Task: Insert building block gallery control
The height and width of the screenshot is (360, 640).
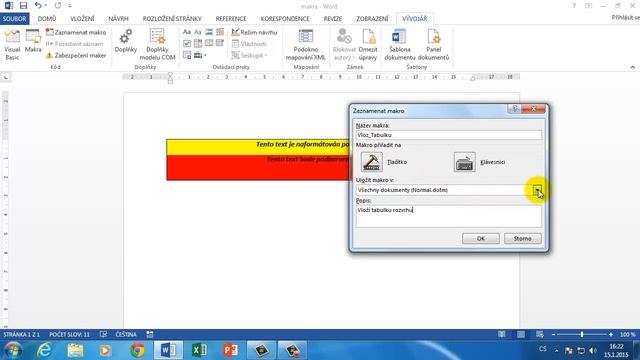Action: (220, 32)
